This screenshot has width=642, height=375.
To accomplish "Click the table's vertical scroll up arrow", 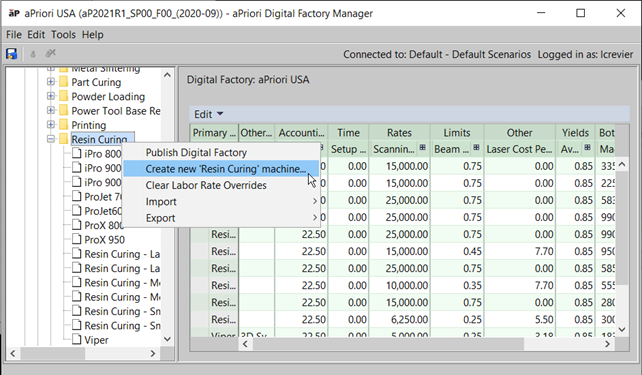I will pos(622,165).
